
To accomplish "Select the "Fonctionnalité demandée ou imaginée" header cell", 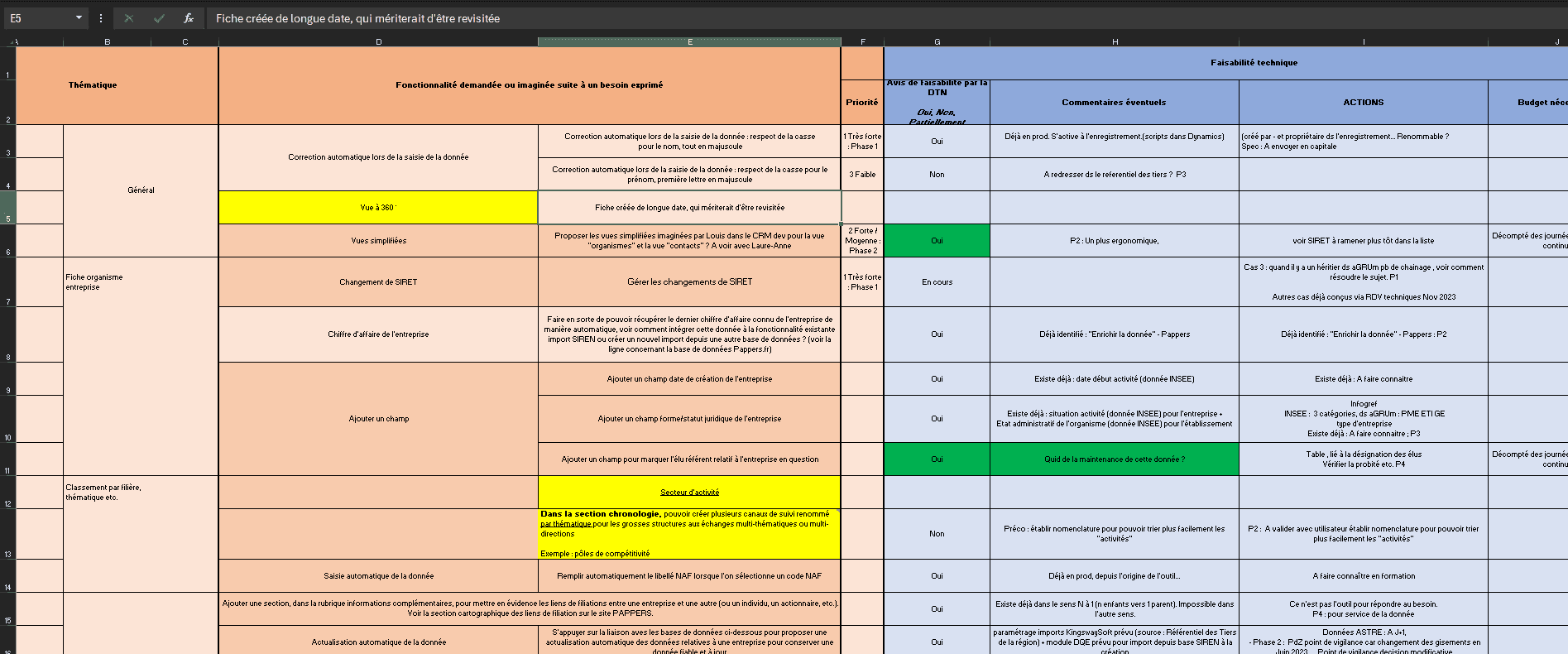I will coord(530,85).
